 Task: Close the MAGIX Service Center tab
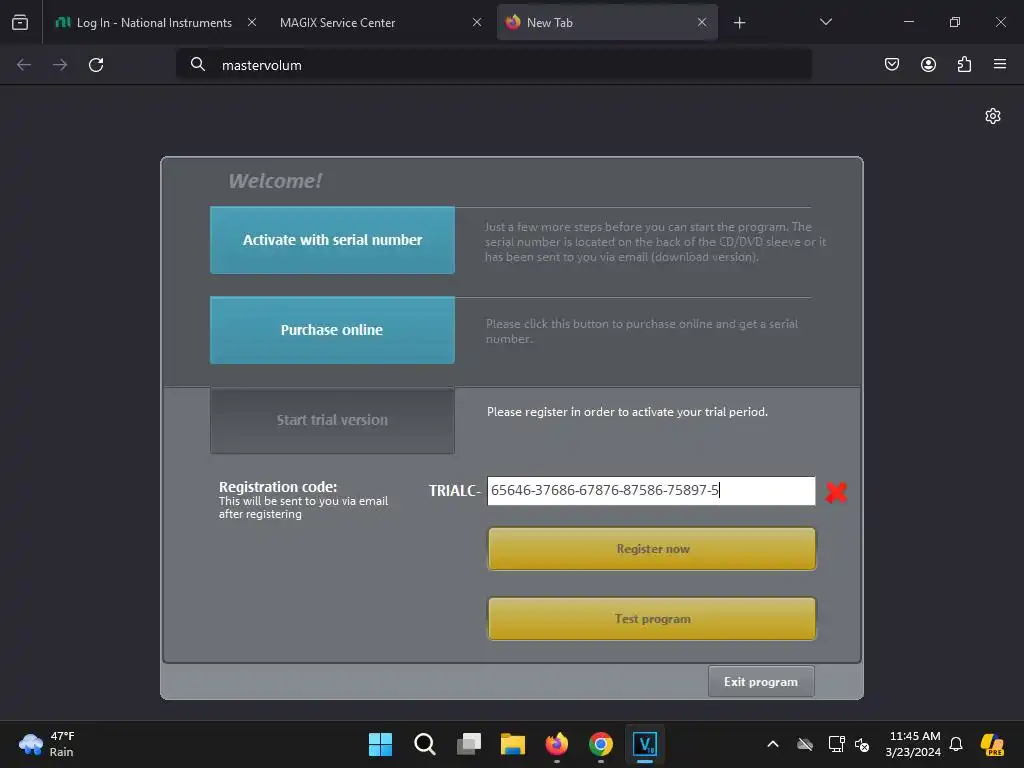[477, 22]
